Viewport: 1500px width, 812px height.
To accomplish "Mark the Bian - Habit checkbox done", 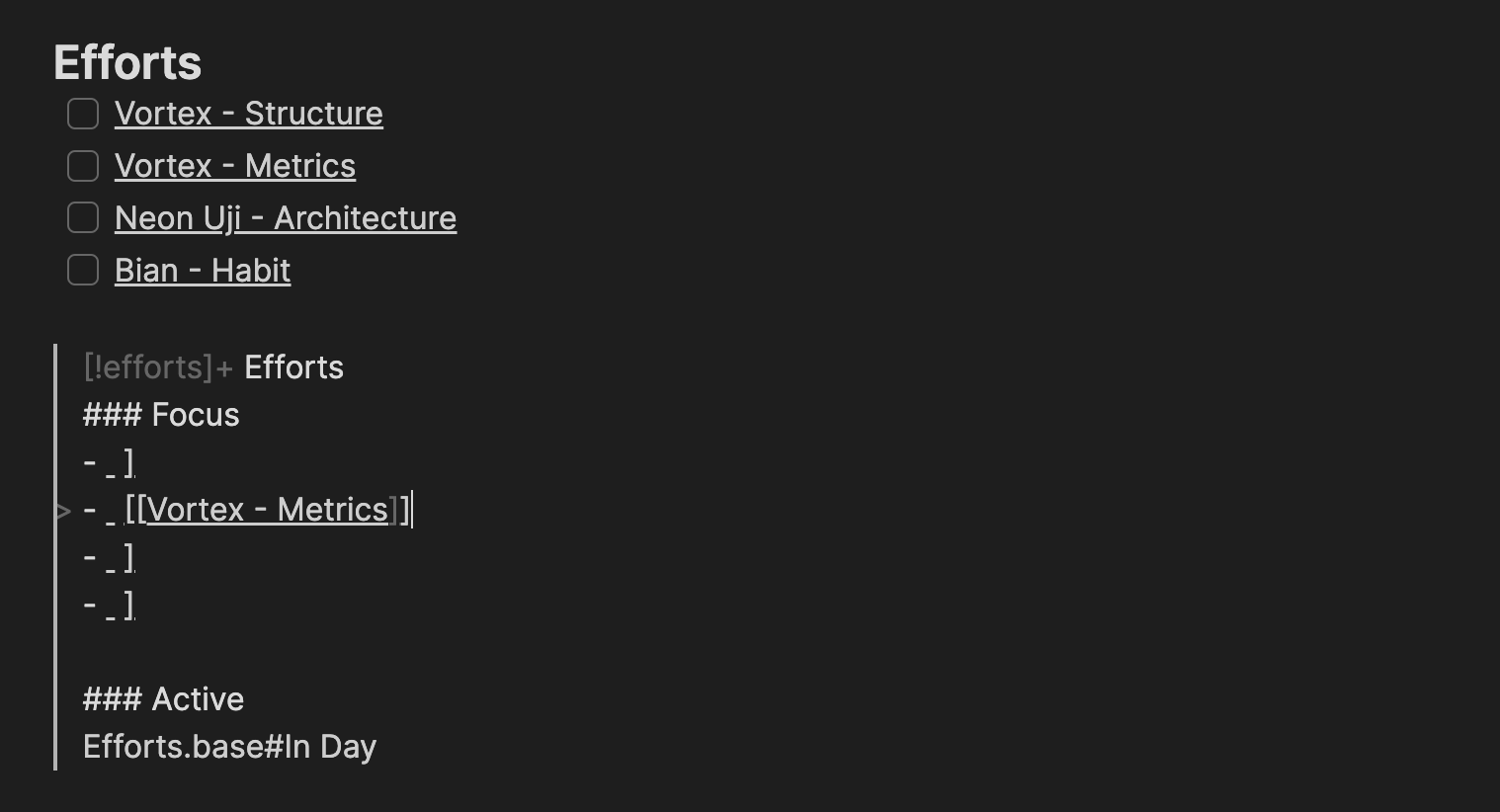I will (x=83, y=271).
